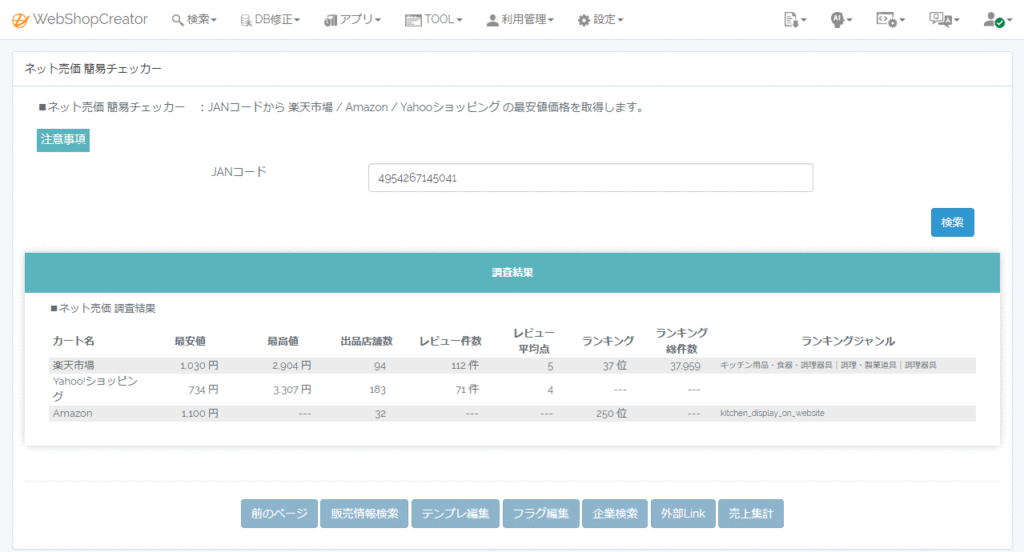1024x552 pixels.
Task: Open the 設定 menu
Action: (x=600, y=20)
